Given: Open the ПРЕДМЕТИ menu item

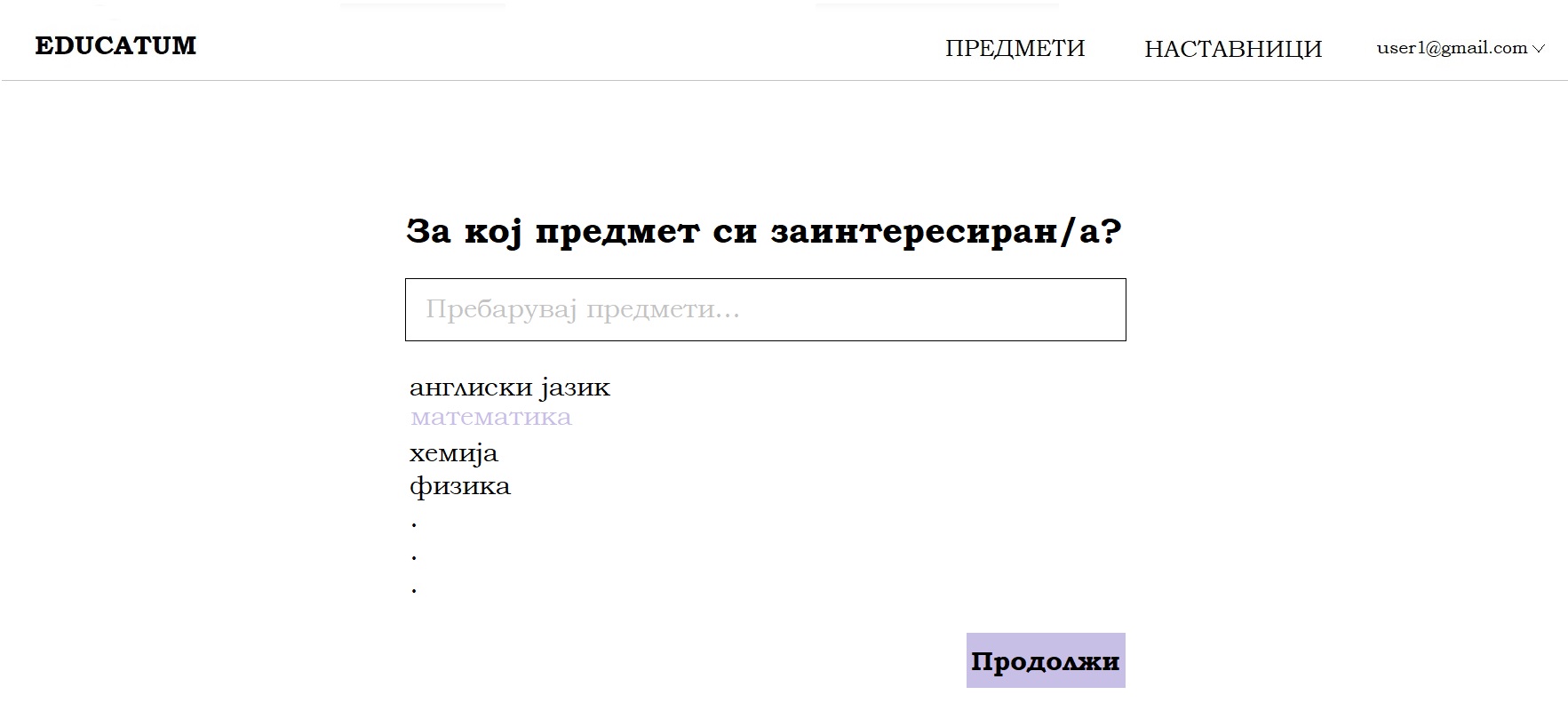Looking at the screenshot, I should 1015,48.
